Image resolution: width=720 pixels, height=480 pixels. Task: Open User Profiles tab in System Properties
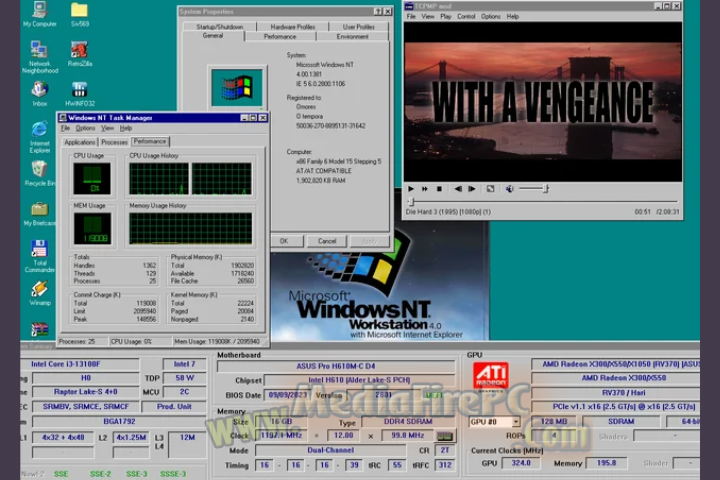pos(359,27)
